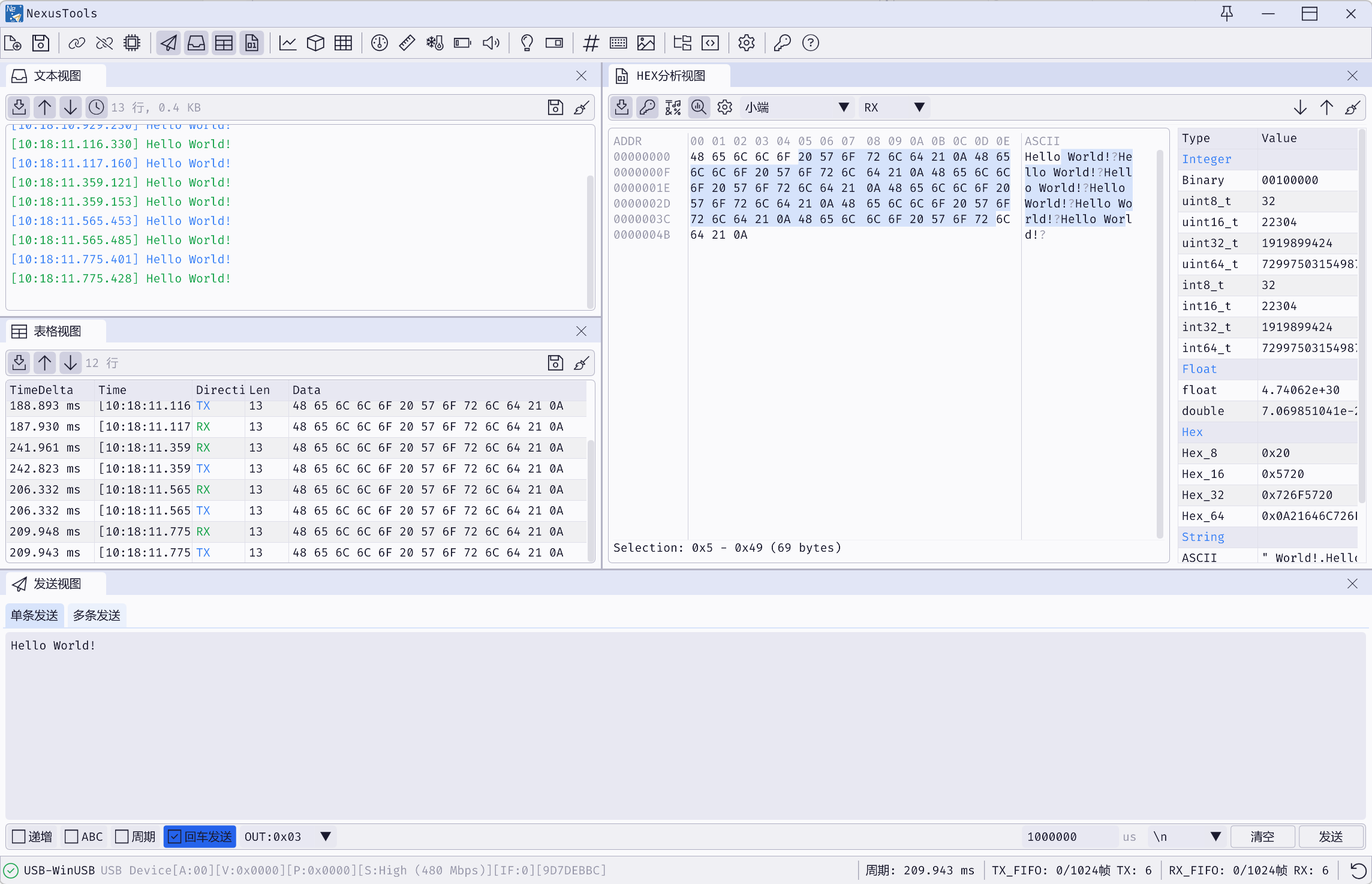Image resolution: width=1372 pixels, height=884 pixels.
Task: Click the speaker sound icon in toolbar
Action: tap(491, 43)
